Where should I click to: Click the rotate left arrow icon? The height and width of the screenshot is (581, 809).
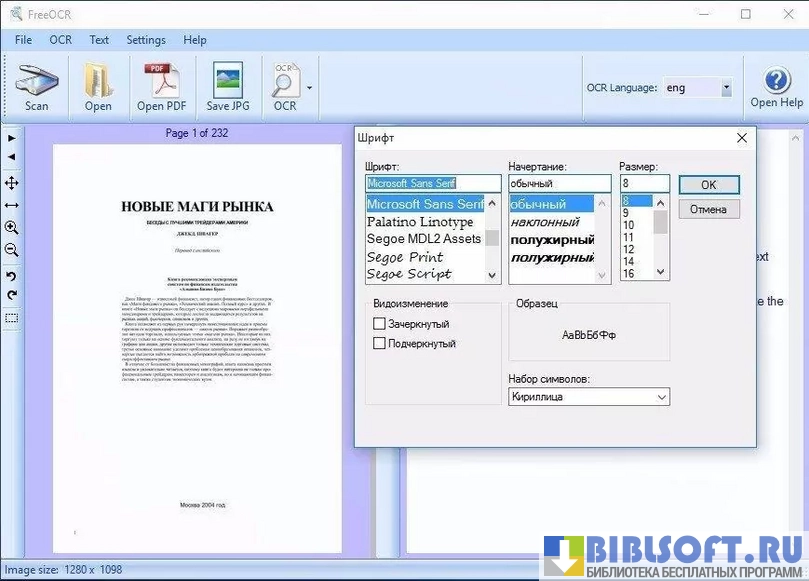coord(12,275)
